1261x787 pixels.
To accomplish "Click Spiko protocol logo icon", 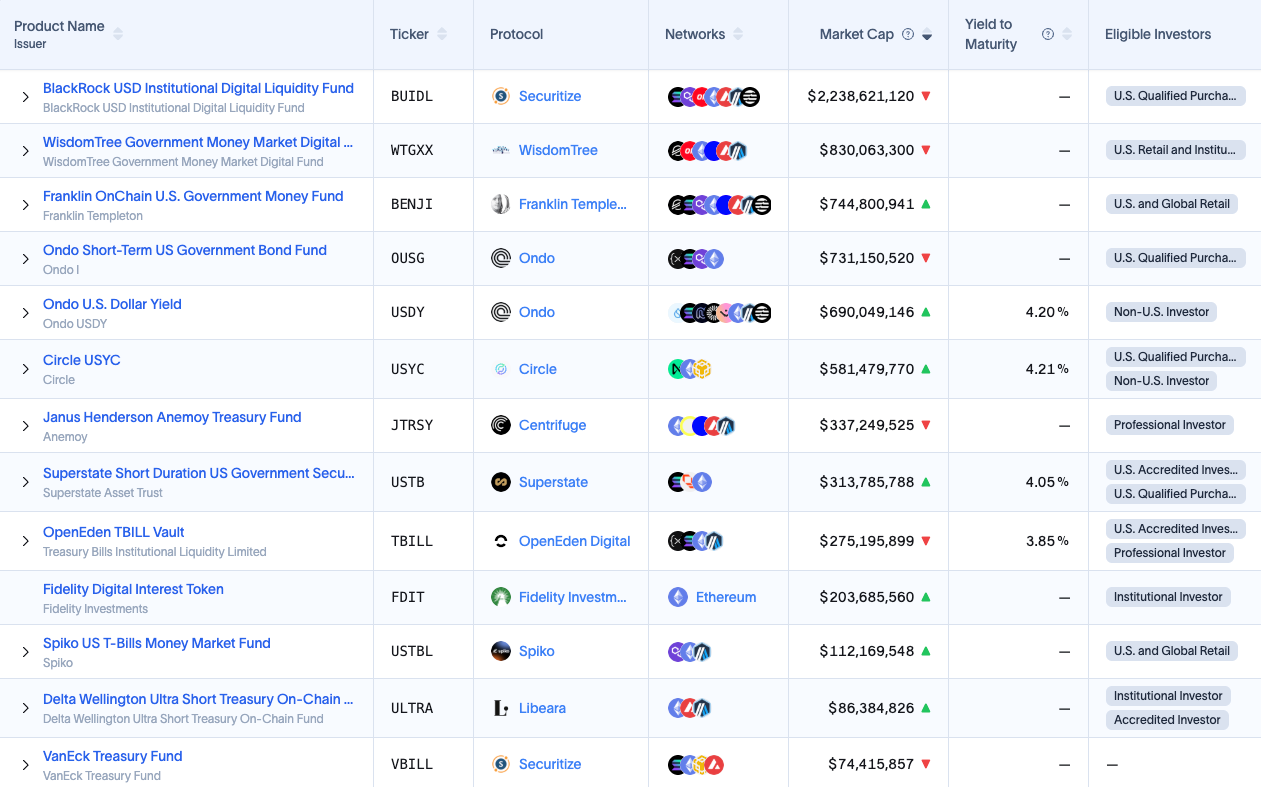I will 501,651.
